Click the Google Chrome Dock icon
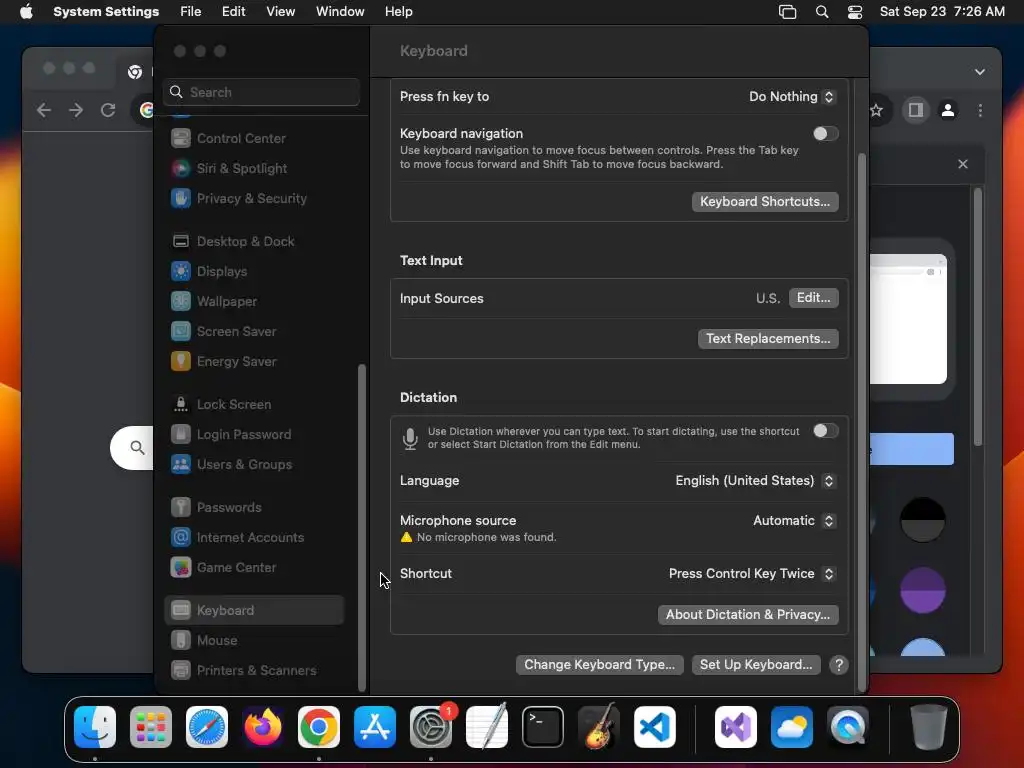Viewport: 1024px width, 768px height. click(x=319, y=727)
